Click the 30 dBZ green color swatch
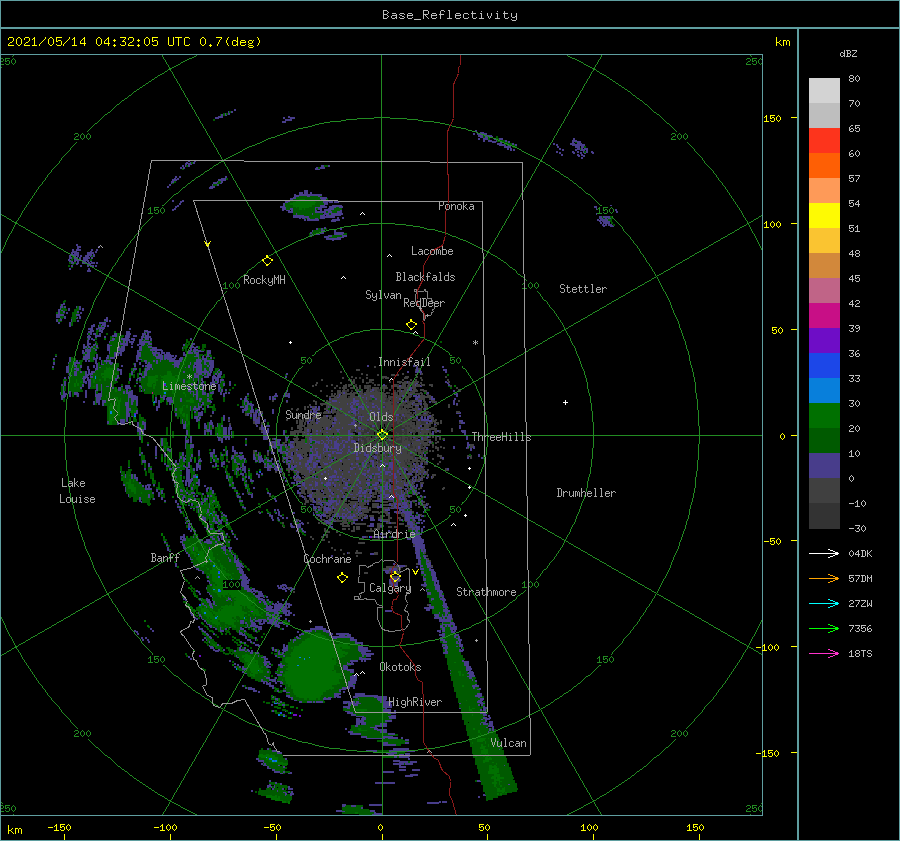 click(824, 416)
